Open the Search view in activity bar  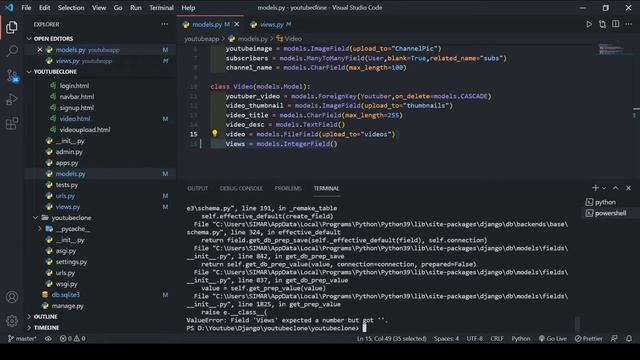(12, 51)
